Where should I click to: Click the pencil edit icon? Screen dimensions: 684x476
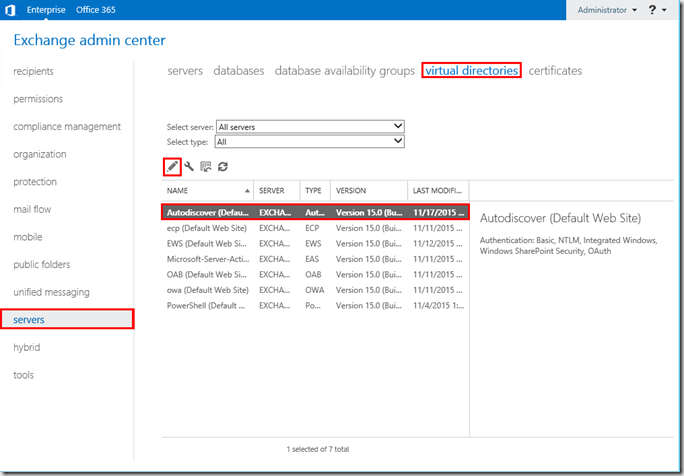click(173, 166)
